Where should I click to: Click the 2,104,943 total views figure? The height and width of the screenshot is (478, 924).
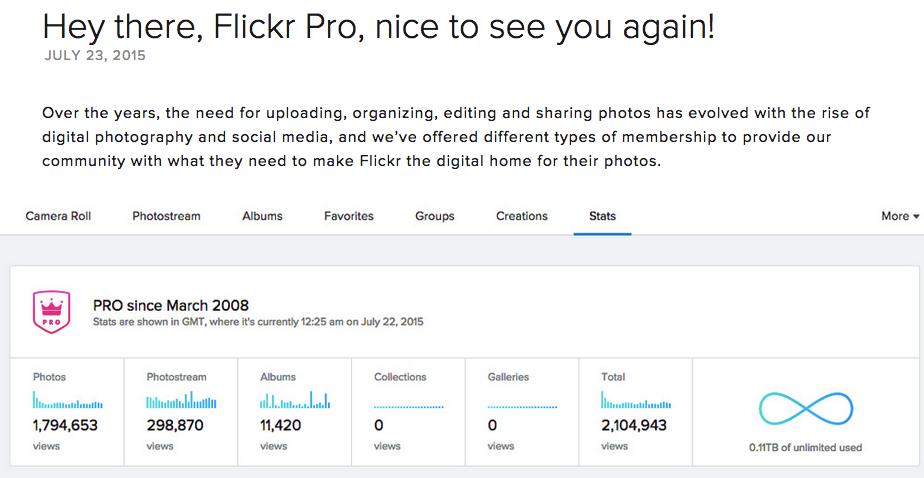point(634,425)
